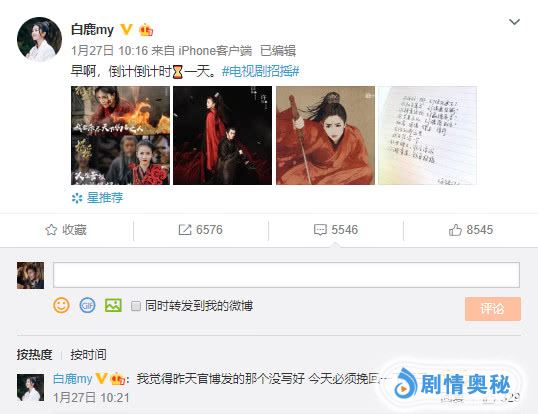The width and height of the screenshot is (538, 414).
Task: Open the fire scene collage thumbnail
Action: (x=120, y=135)
